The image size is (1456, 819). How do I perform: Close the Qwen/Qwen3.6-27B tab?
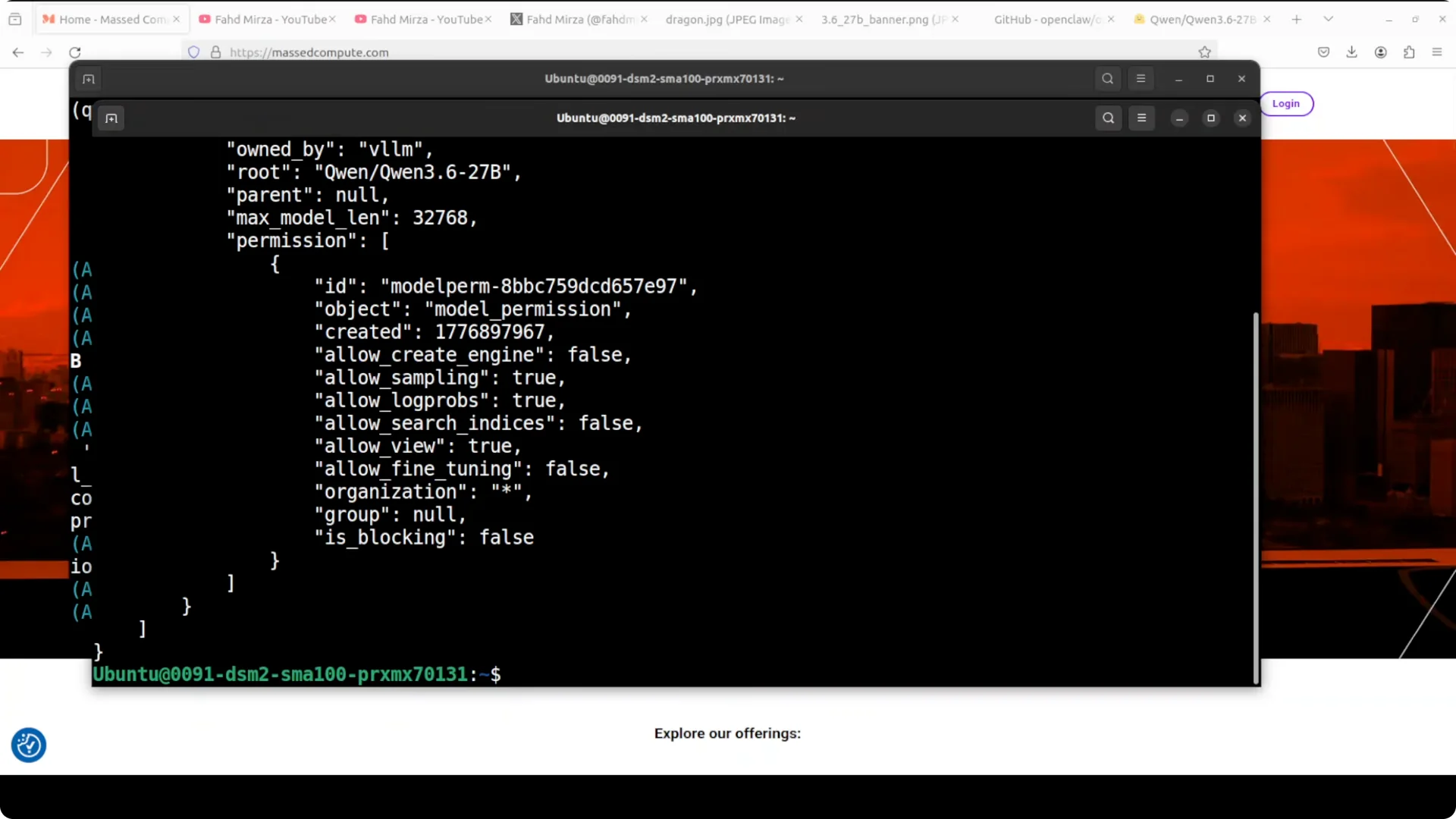1266,19
